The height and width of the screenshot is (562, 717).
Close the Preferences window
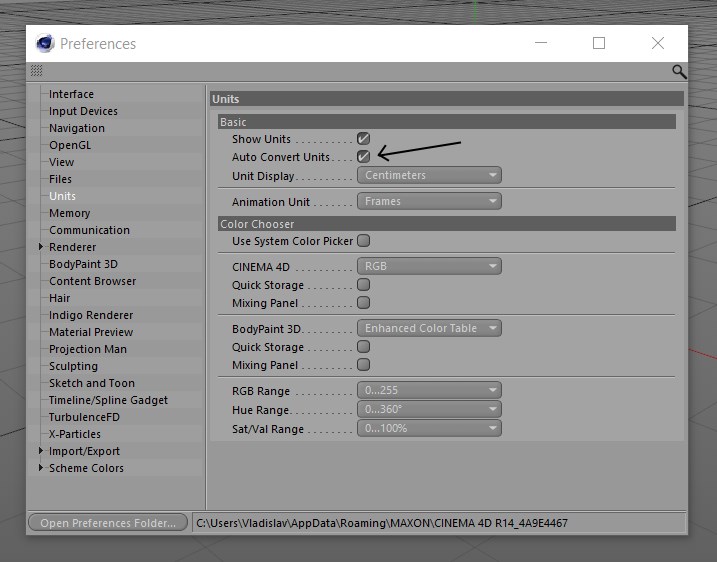pyautogui.click(x=658, y=43)
